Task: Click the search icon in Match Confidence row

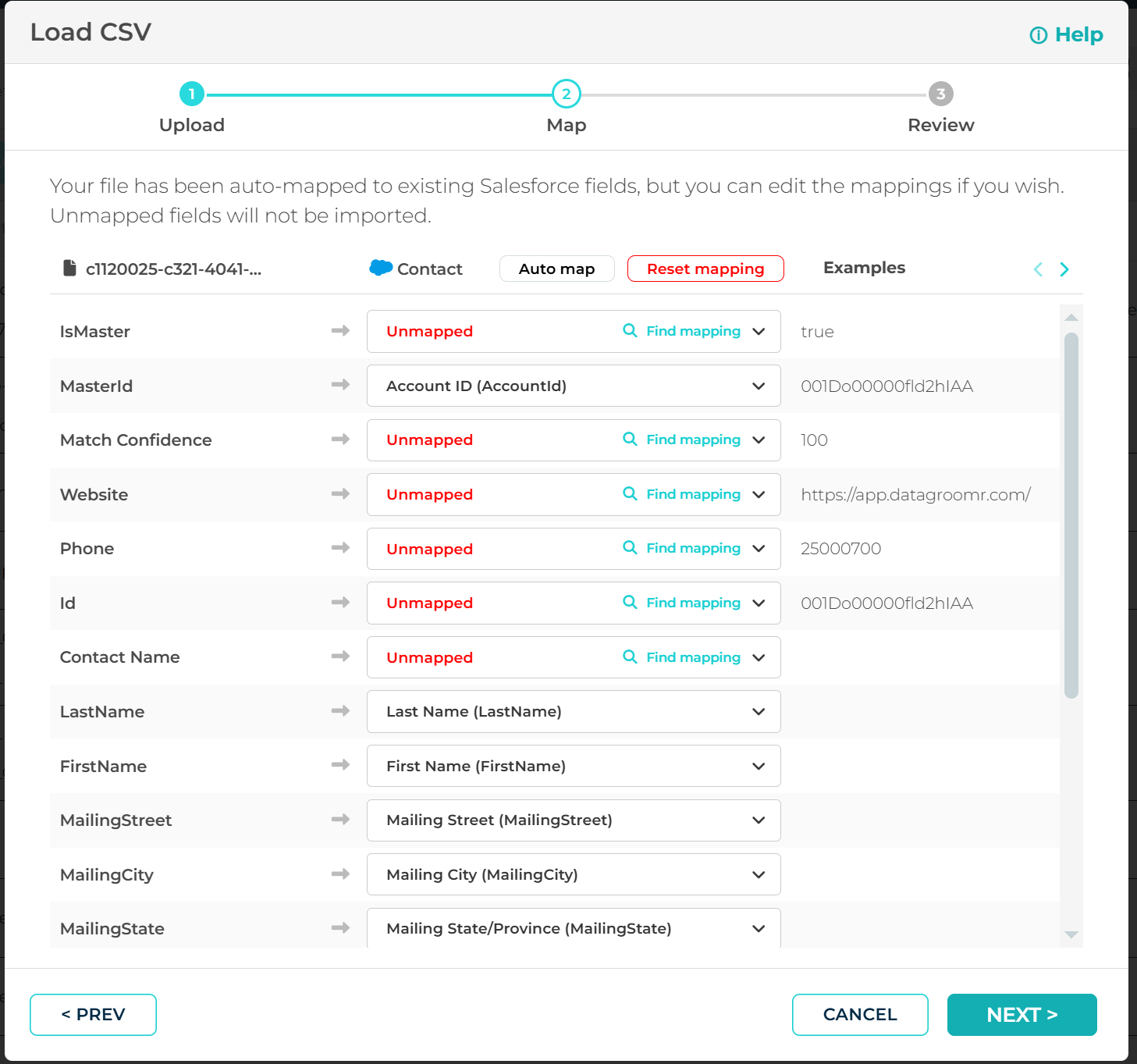Action: pos(630,439)
